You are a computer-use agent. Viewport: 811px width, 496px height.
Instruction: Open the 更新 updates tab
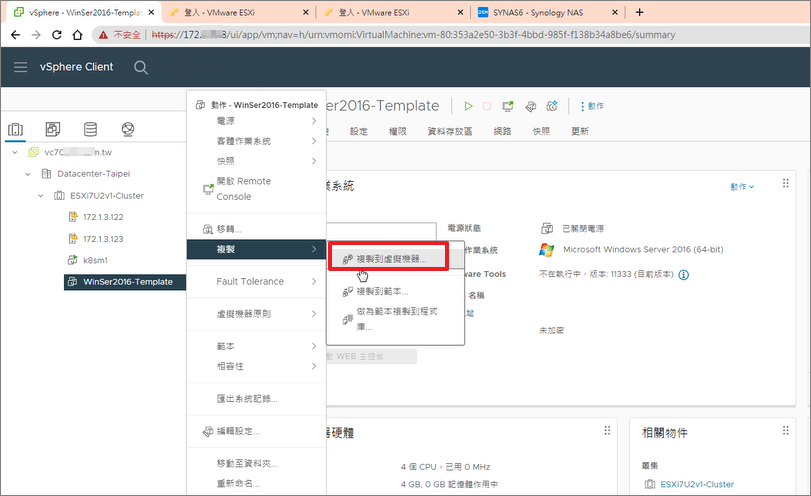click(580, 131)
